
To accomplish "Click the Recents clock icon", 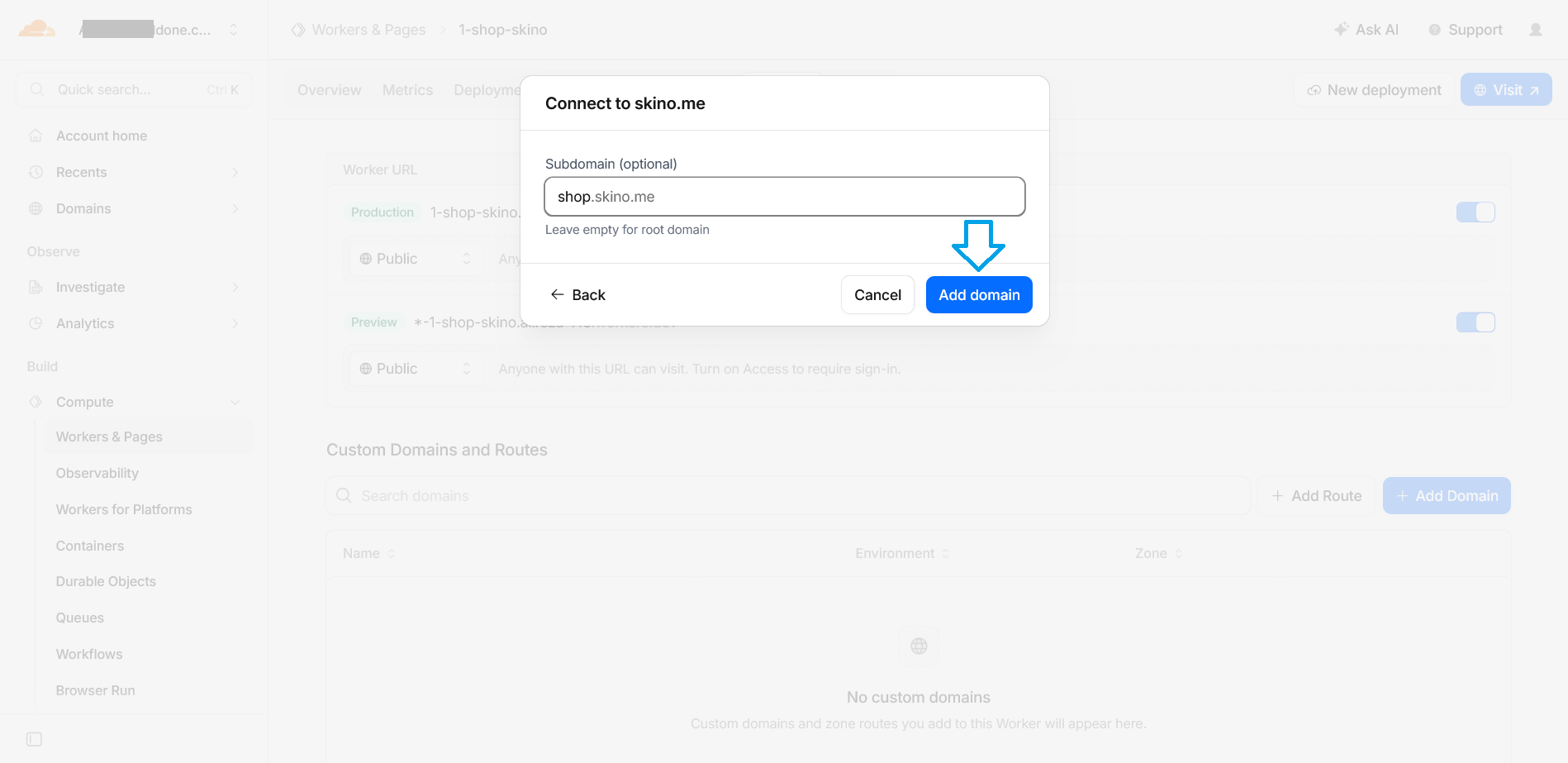I will tap(36, 172).
